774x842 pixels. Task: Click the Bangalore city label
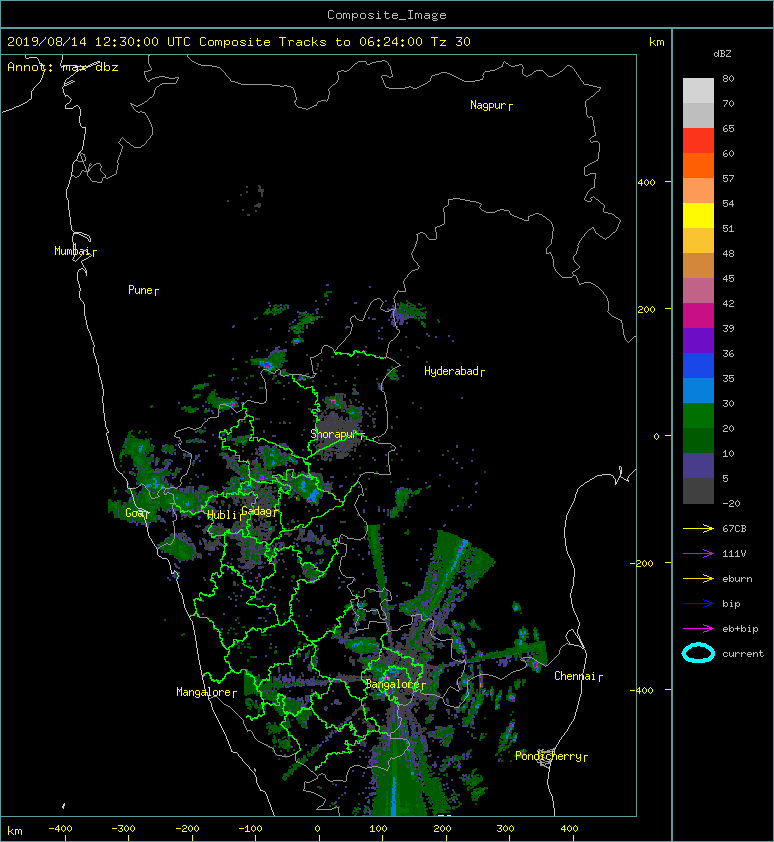[392, 684]
